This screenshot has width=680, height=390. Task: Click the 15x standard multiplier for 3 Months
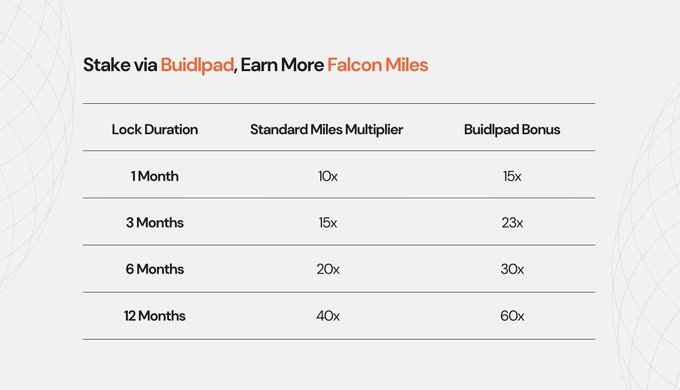point(328,223)
